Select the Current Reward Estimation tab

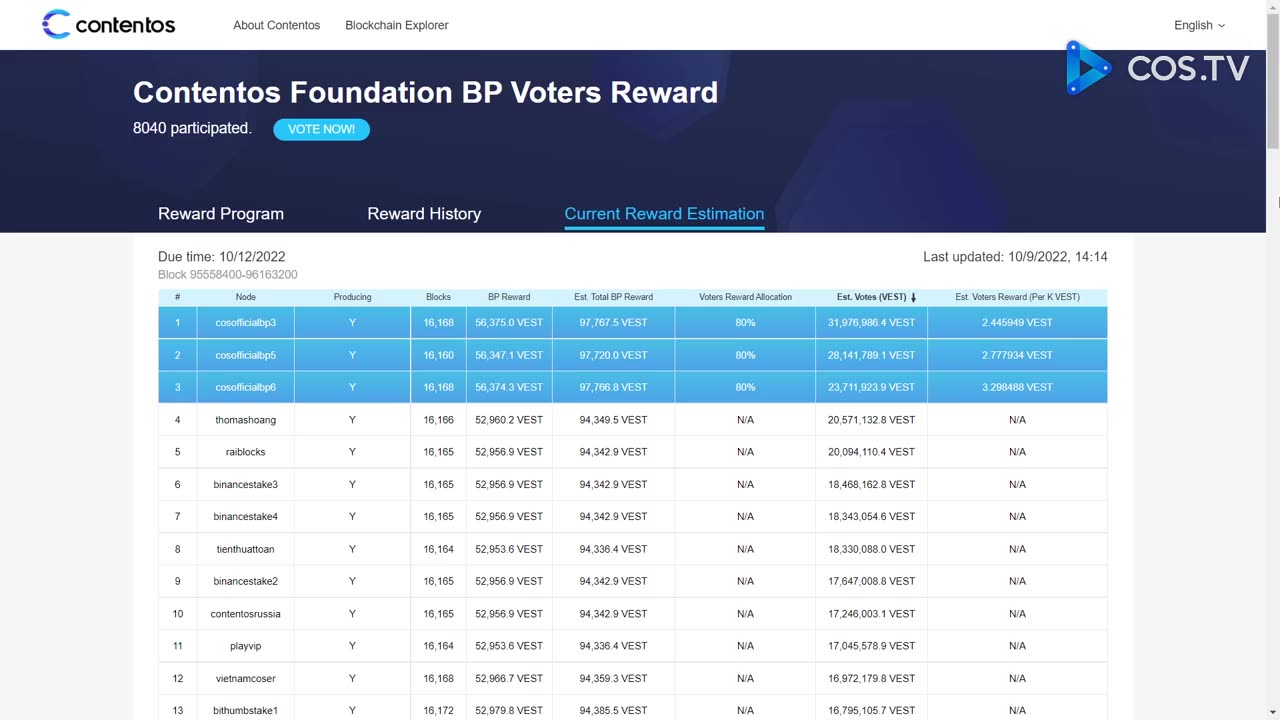coord(664,214)
